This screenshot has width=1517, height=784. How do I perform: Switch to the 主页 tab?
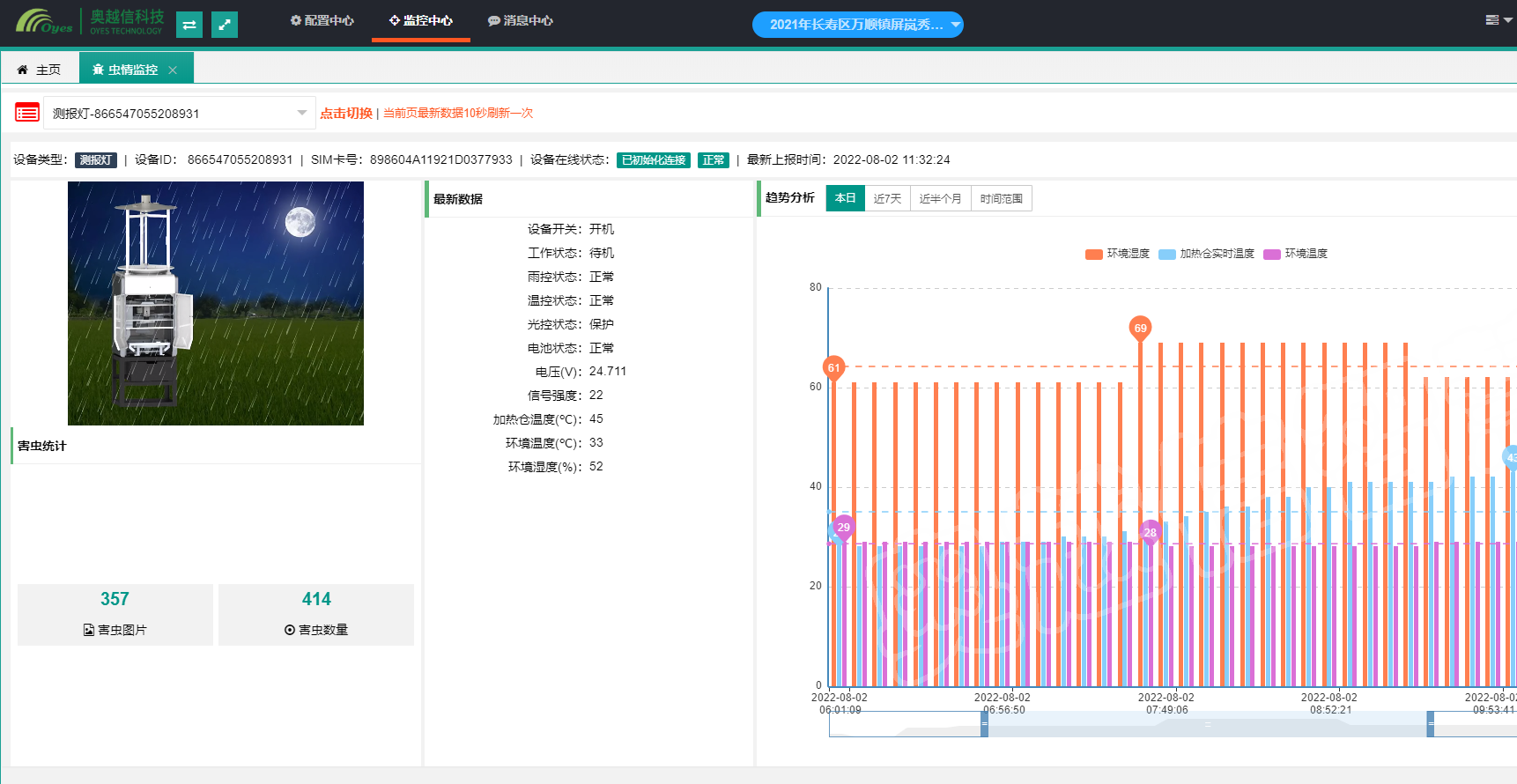(x=40, y=70)
